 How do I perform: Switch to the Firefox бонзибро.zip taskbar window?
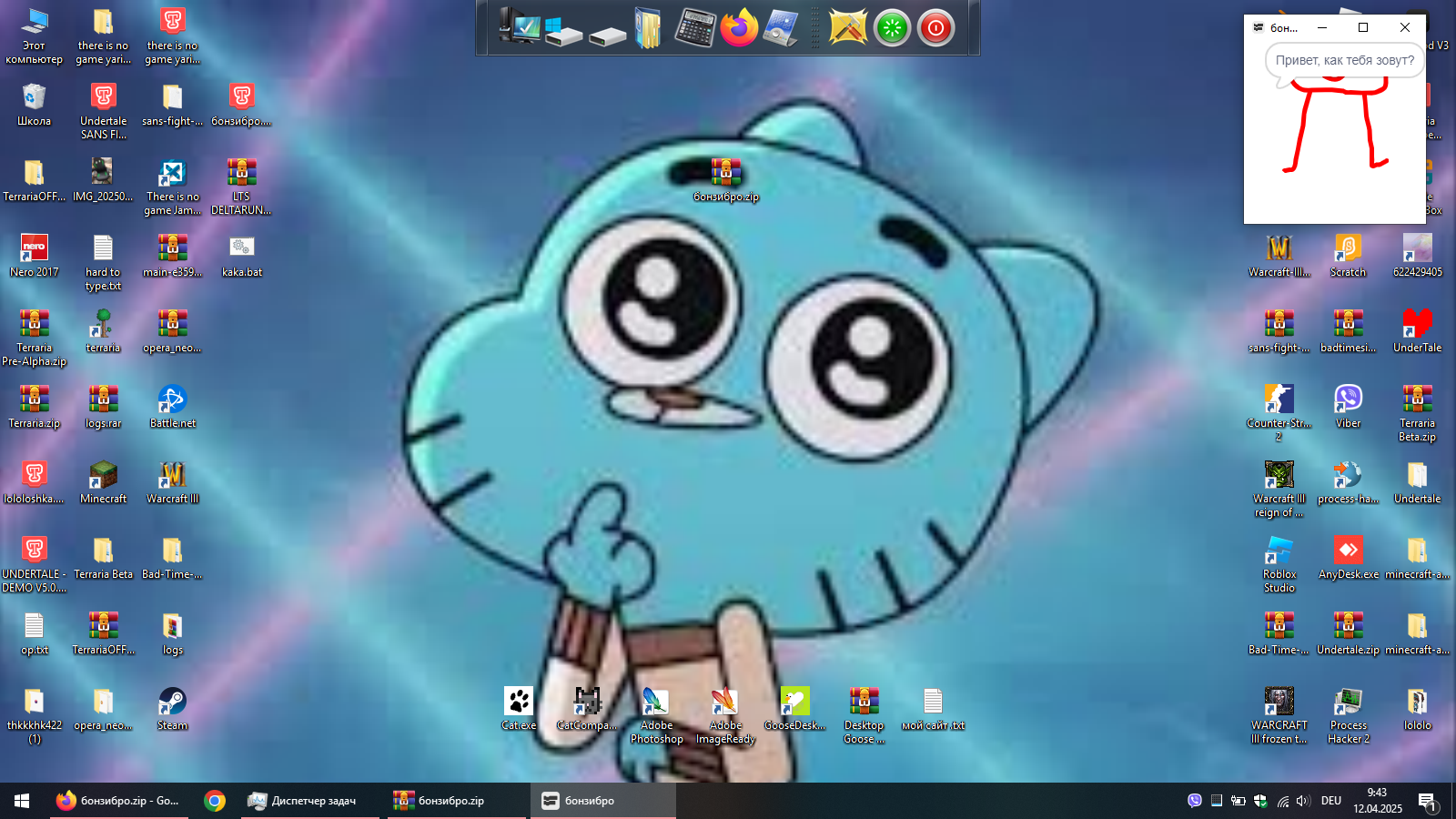118,801
